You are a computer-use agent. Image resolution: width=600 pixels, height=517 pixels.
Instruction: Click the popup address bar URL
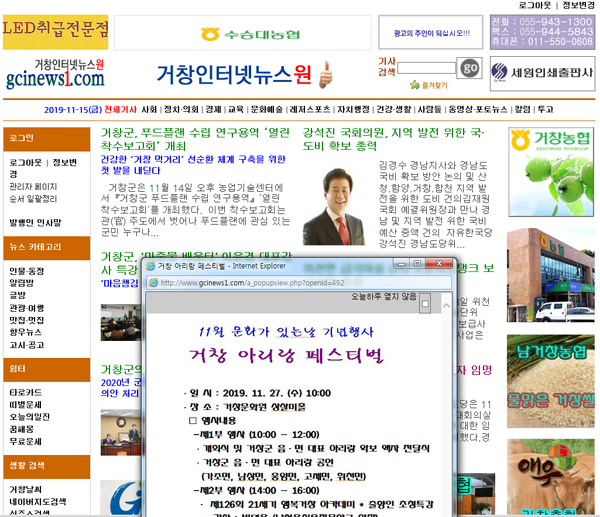[x=252, y=283]
